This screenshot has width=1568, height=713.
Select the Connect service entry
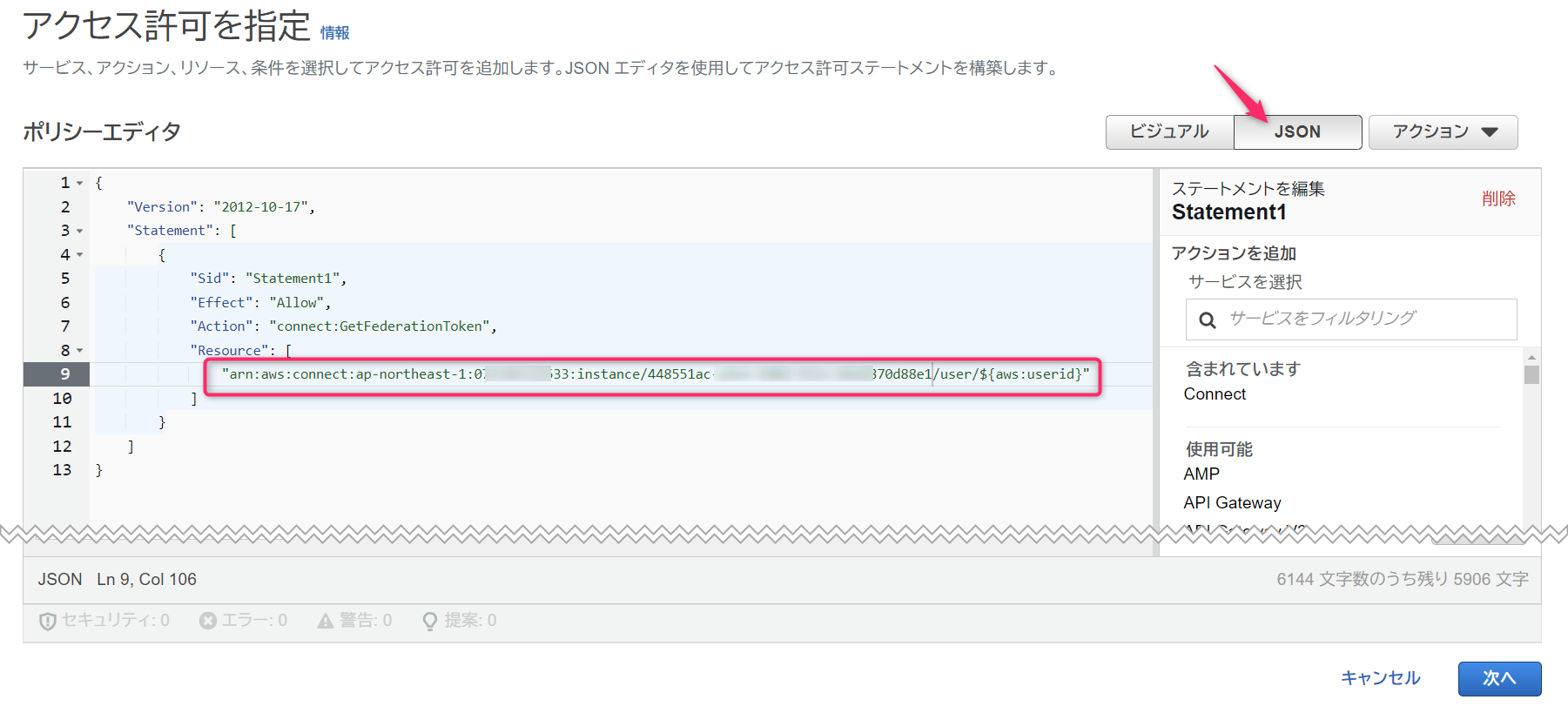(1215, 394)
